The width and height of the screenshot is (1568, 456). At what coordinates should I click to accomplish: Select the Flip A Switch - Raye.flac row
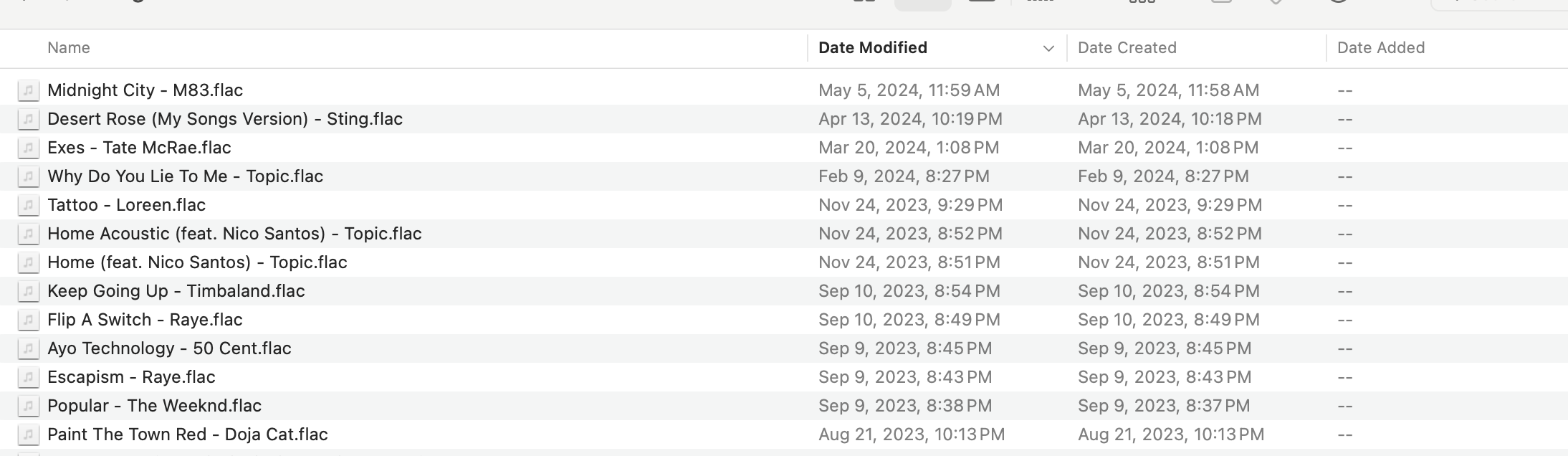coord(784,320)
